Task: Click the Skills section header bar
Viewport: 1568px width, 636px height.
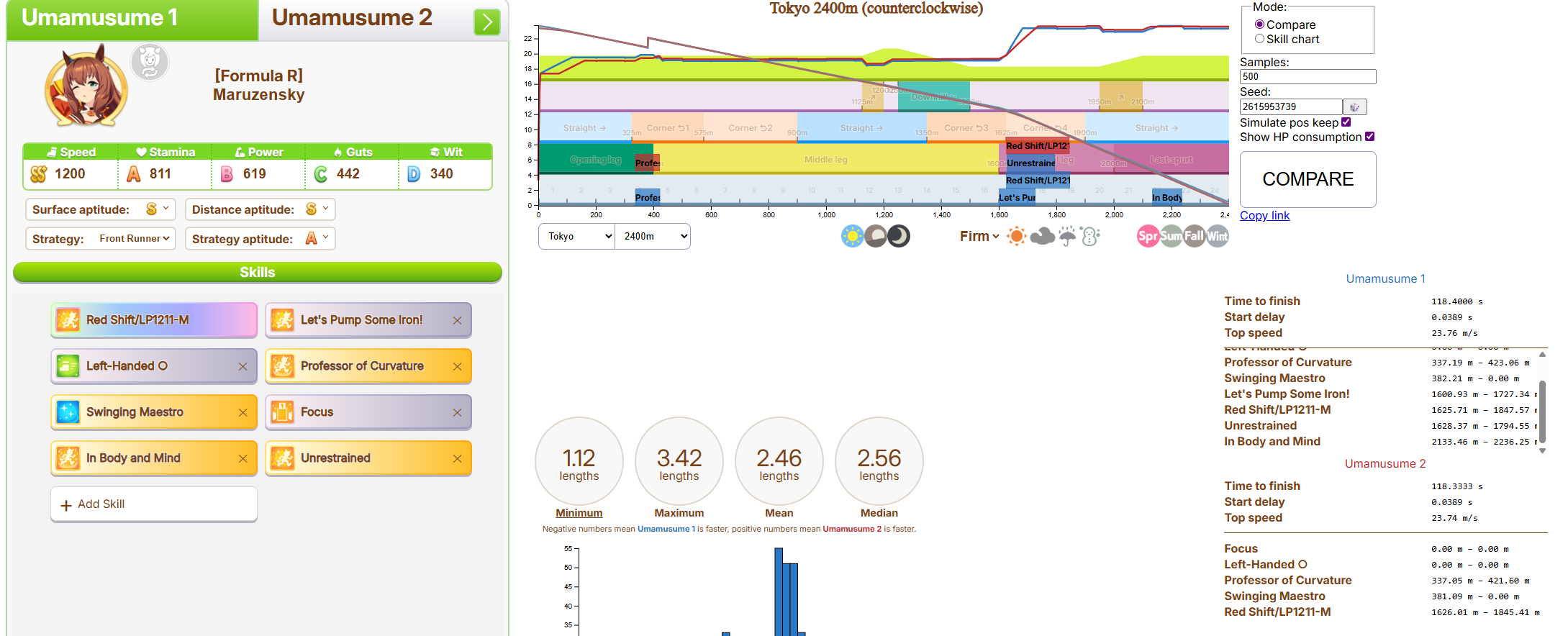Action: point(257,272)
